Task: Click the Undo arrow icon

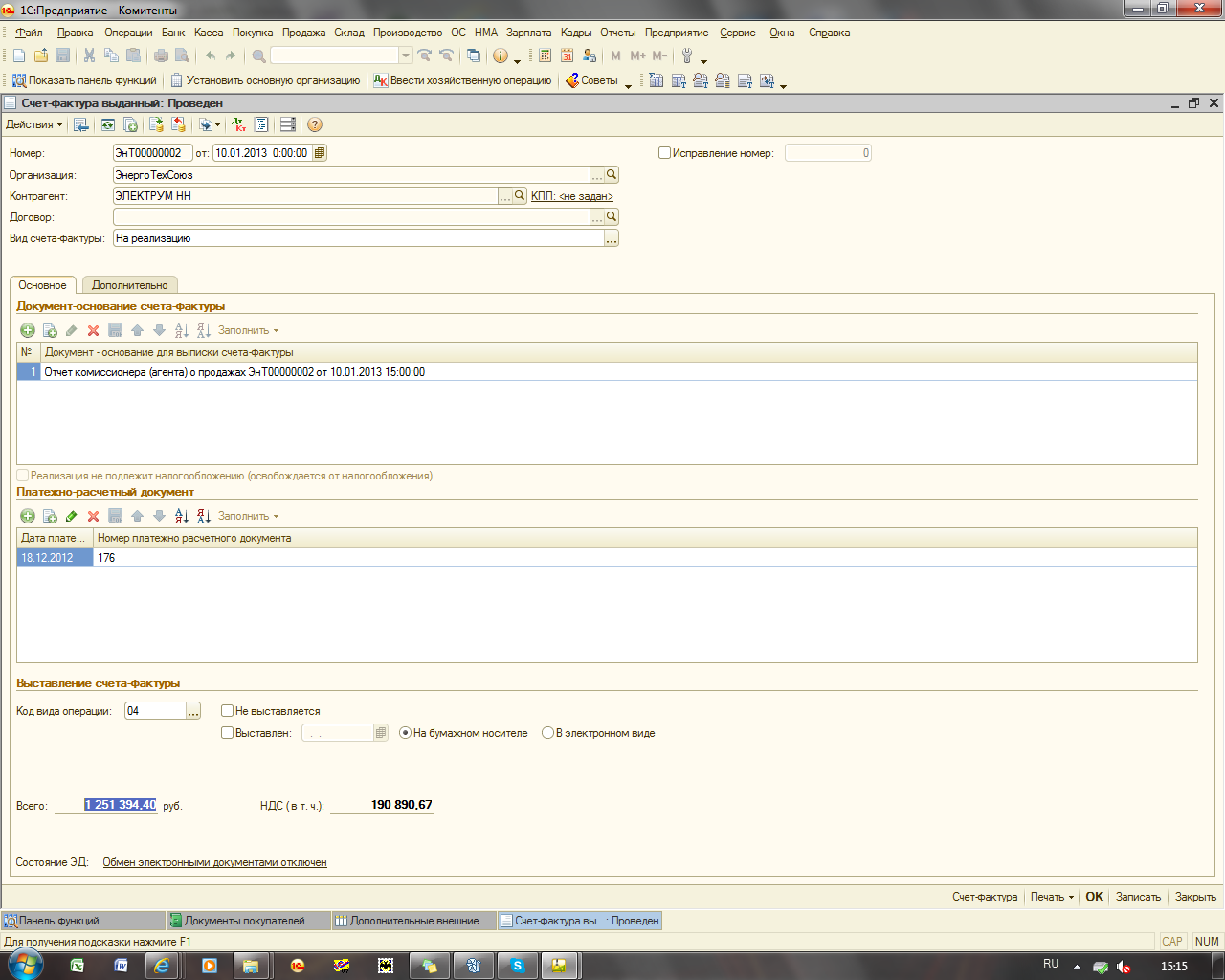Action: tap(211, 56)
